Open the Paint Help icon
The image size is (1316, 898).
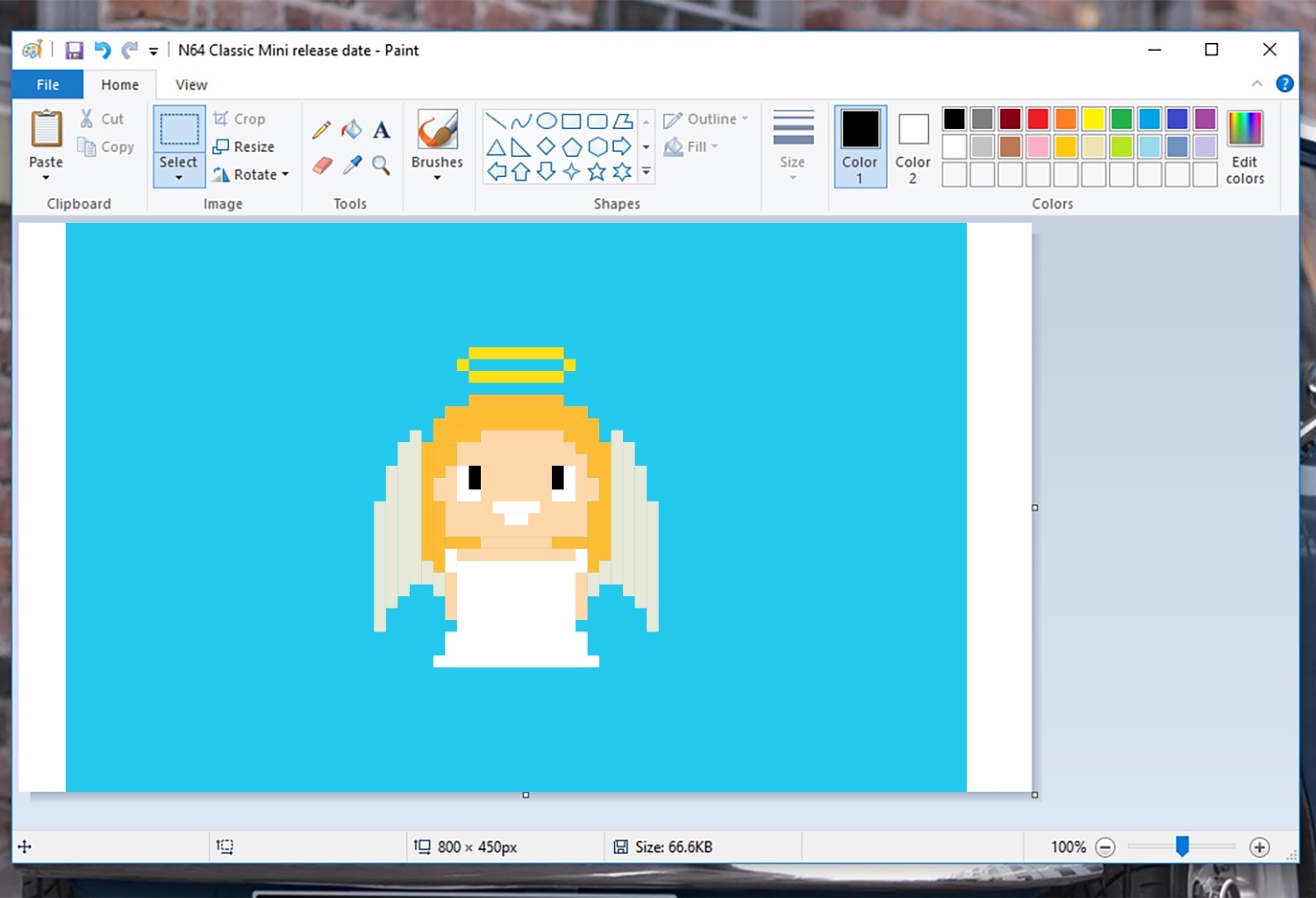click(x=1284, y=84)
